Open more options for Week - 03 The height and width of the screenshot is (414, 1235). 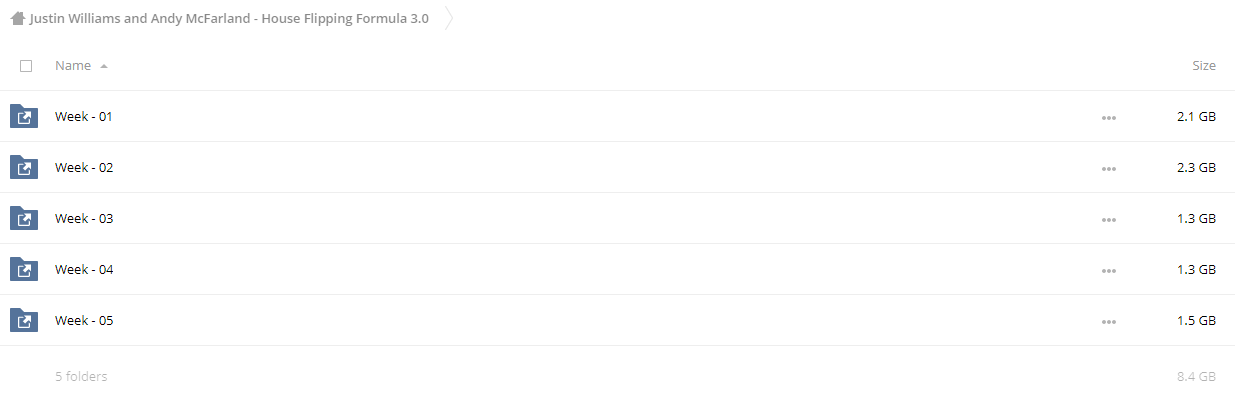(1108, 220)
